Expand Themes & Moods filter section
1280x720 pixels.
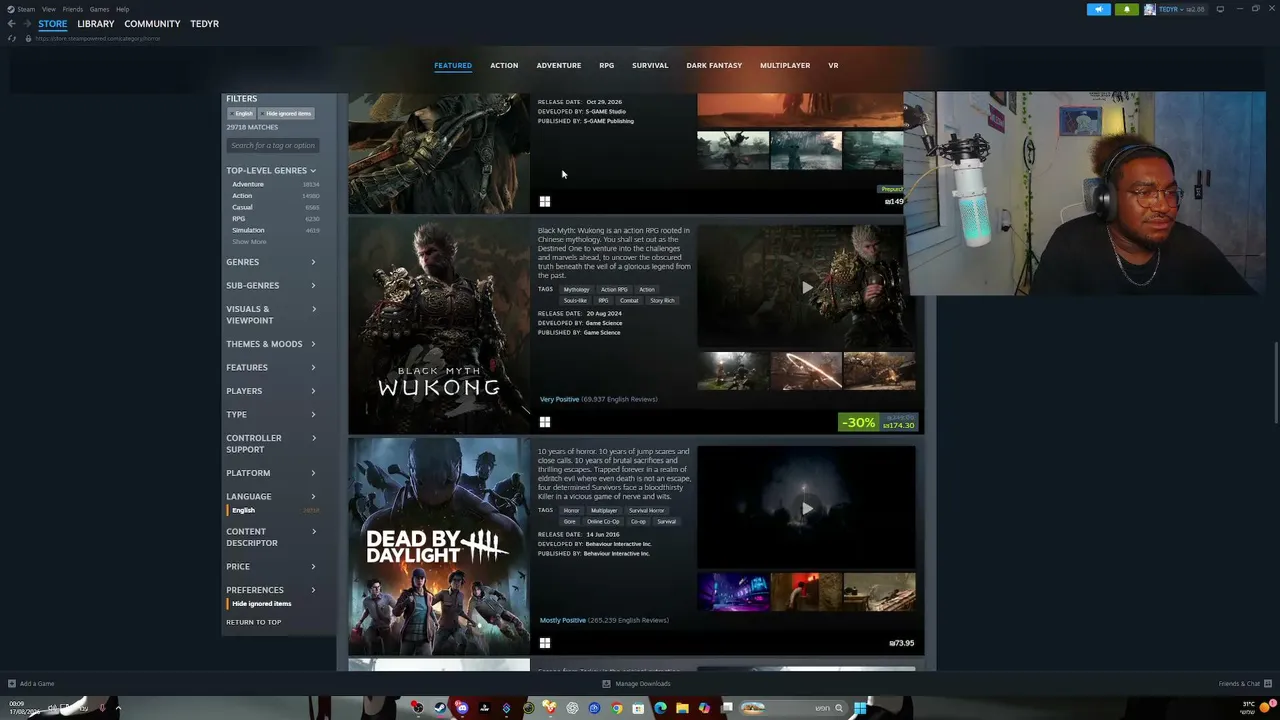pyautogui.click(x=271, y=344)
